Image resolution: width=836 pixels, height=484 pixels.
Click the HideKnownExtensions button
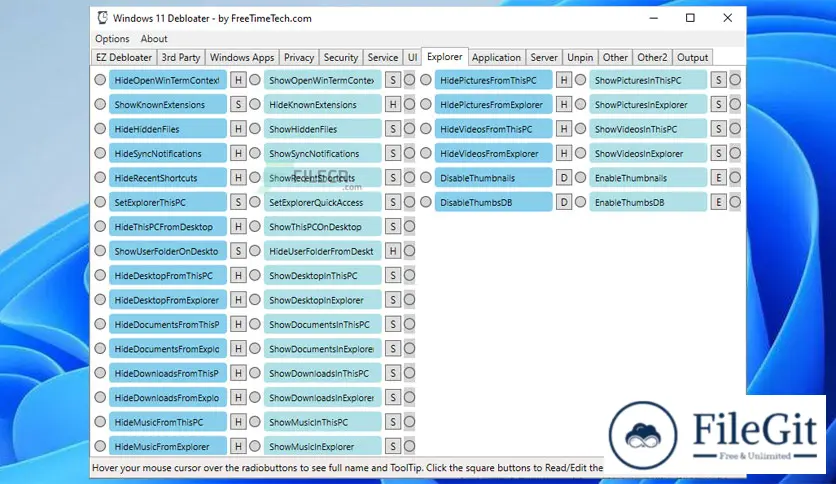coord(323,105)
